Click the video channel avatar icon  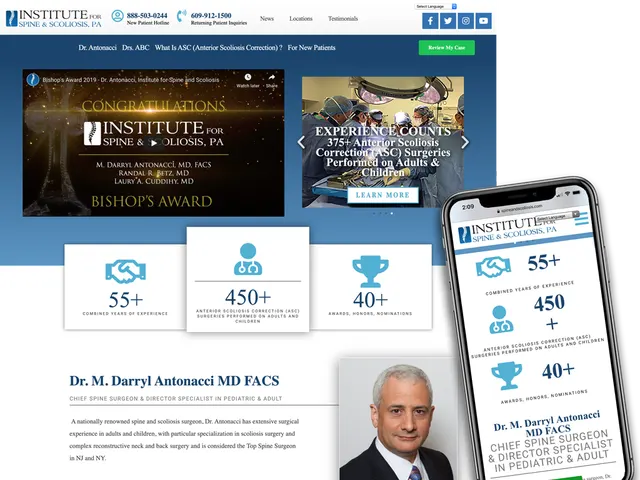pyautogui.click(x=33, y=80)
